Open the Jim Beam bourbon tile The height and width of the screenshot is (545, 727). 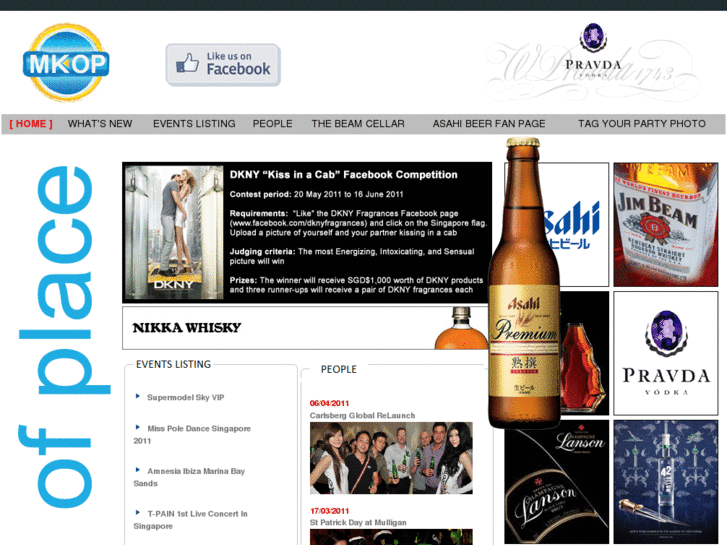coord(666,224)
